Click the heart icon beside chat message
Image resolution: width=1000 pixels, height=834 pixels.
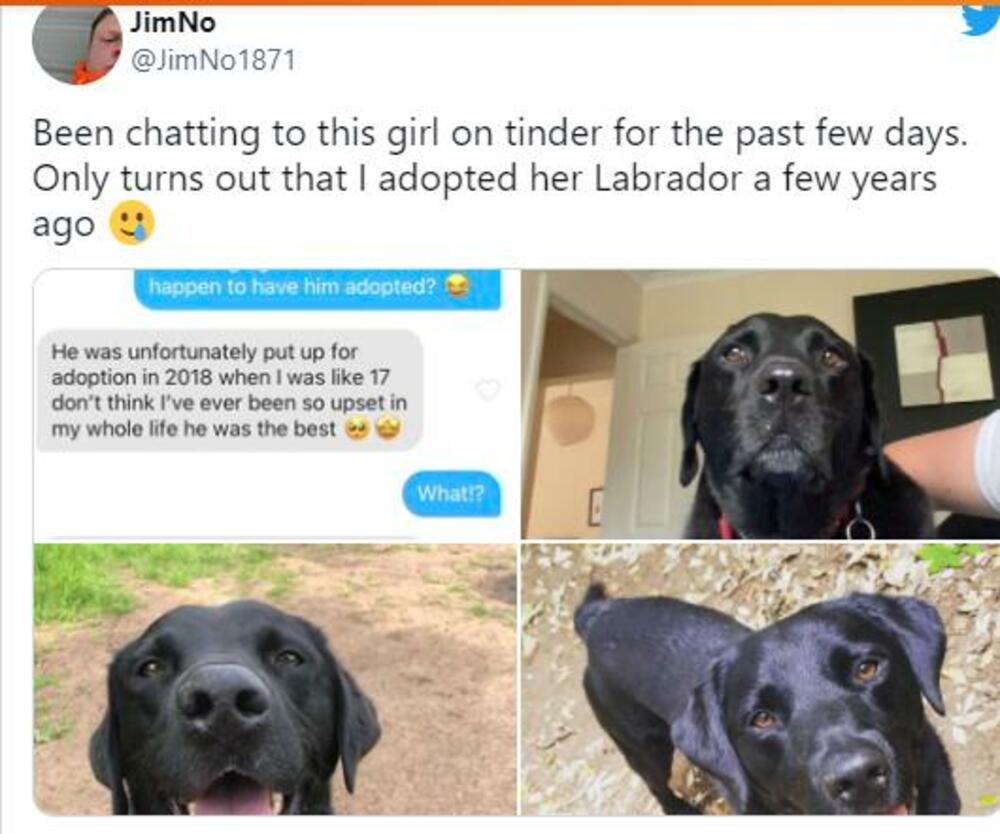488,389
